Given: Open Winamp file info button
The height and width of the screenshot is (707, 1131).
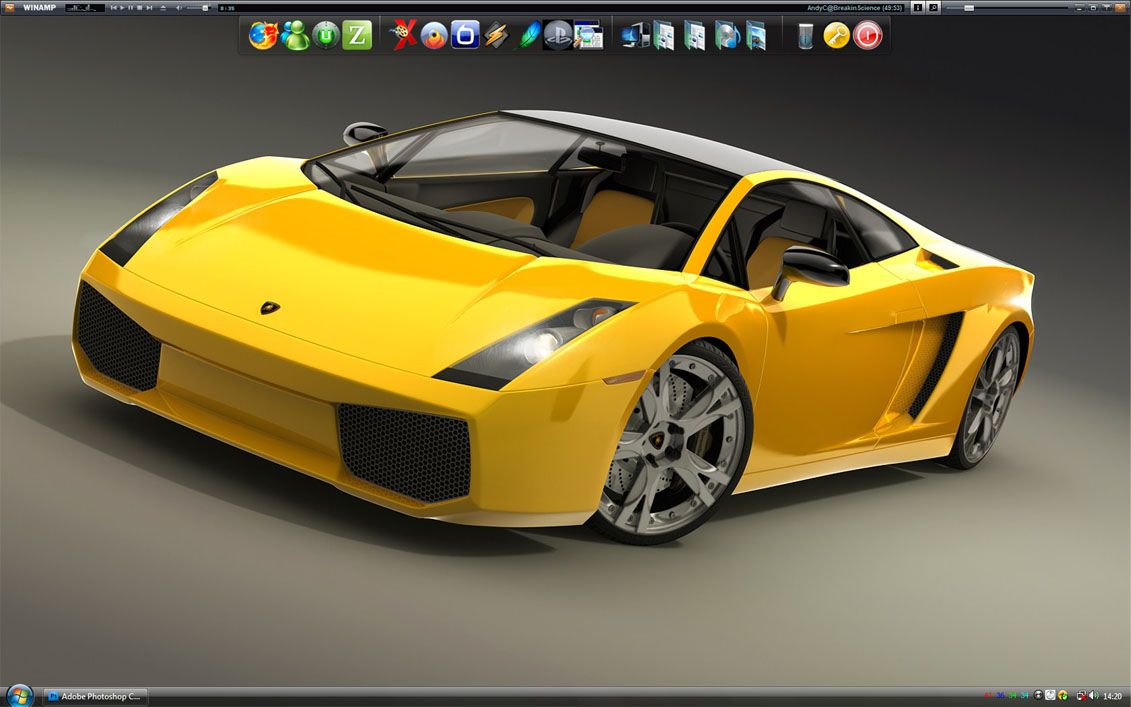Looking at the screenshot, I should click(917, 7).
